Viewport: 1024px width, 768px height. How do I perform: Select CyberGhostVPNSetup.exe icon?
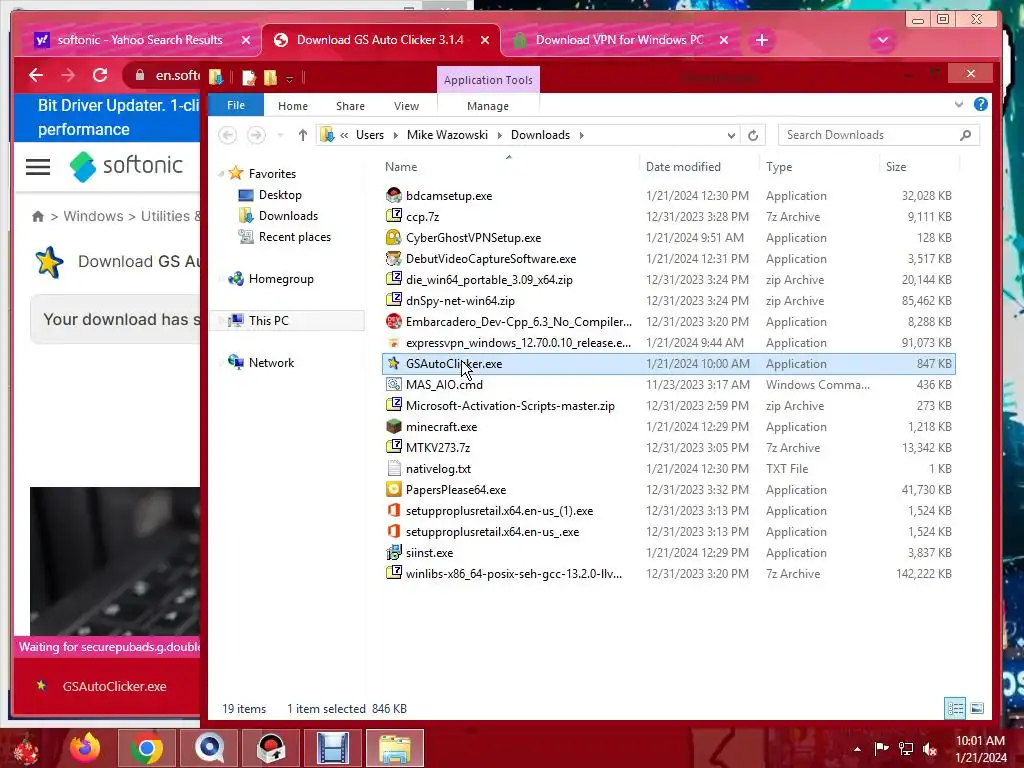pos(393,237)
